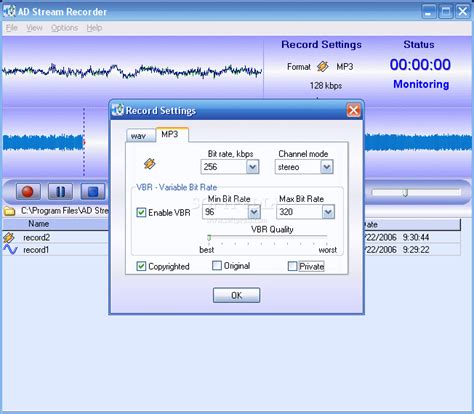Click the AD Stream Recorder title bar icon
Viewport: 474px width, 414px height.
9,11
